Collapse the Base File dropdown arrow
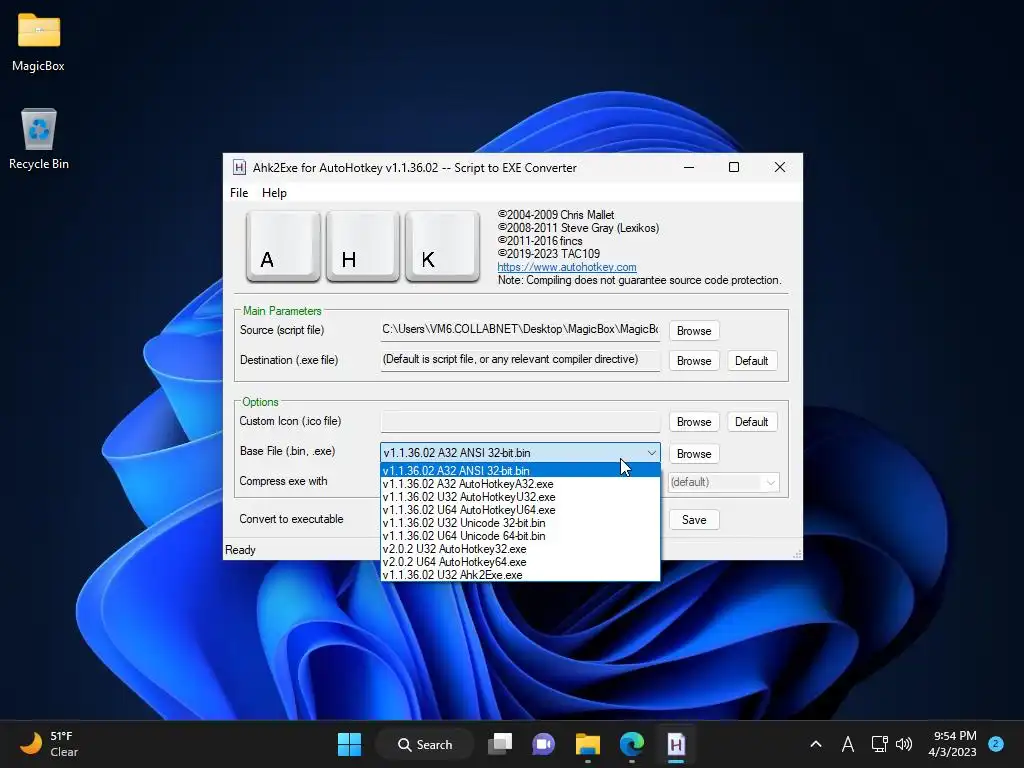The image size is (1024, 768). [651, 453]
